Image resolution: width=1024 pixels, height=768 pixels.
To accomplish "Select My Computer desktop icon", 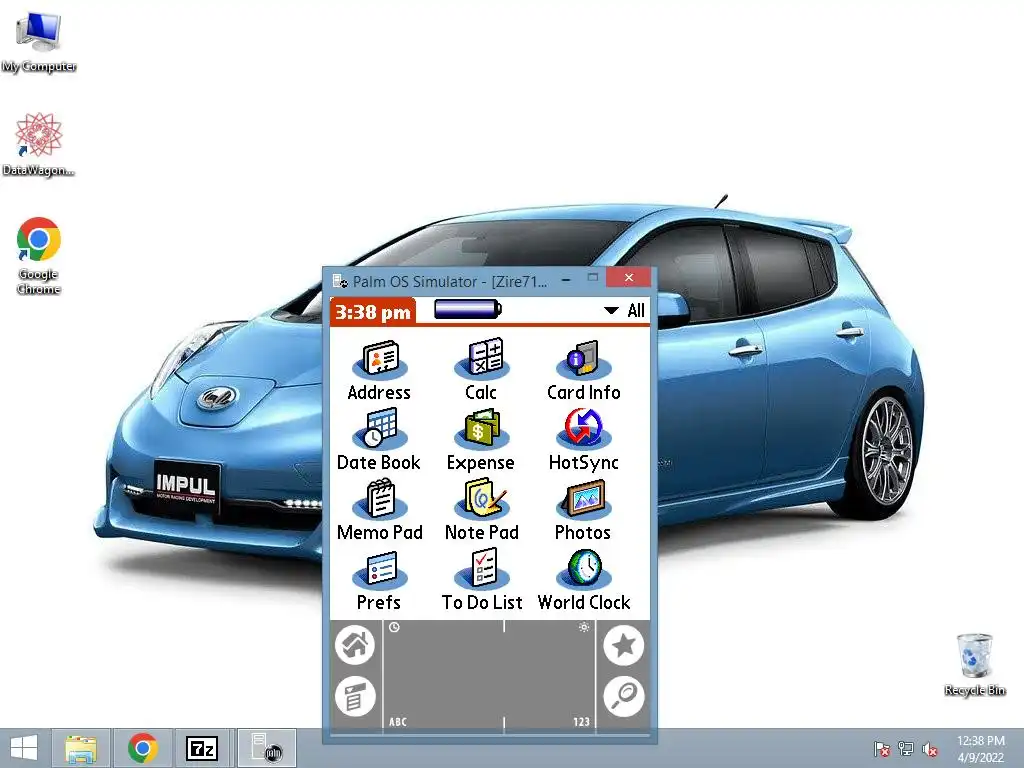I will [39, 42].
